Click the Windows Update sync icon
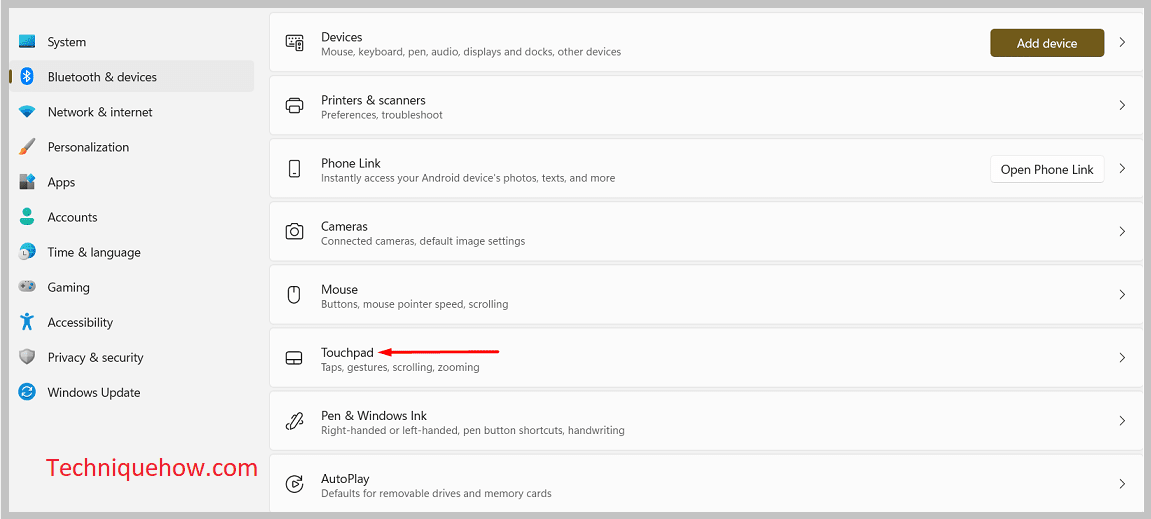 (27, 392)
